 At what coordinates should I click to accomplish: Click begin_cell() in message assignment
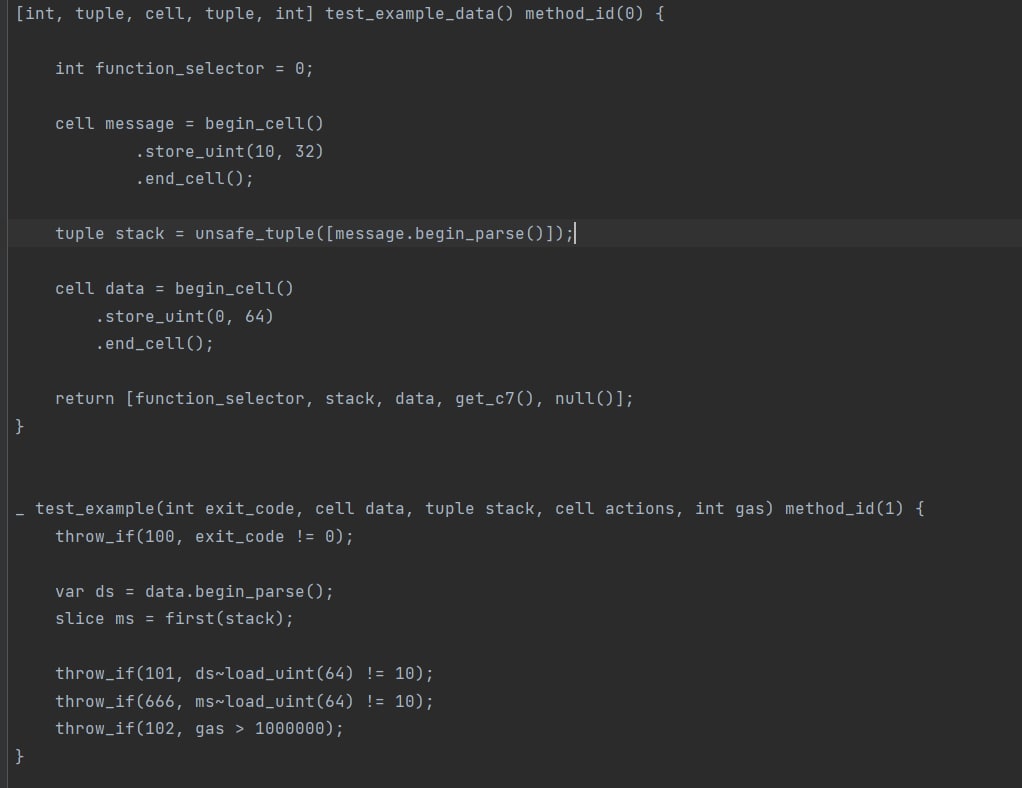click(264, 124)
